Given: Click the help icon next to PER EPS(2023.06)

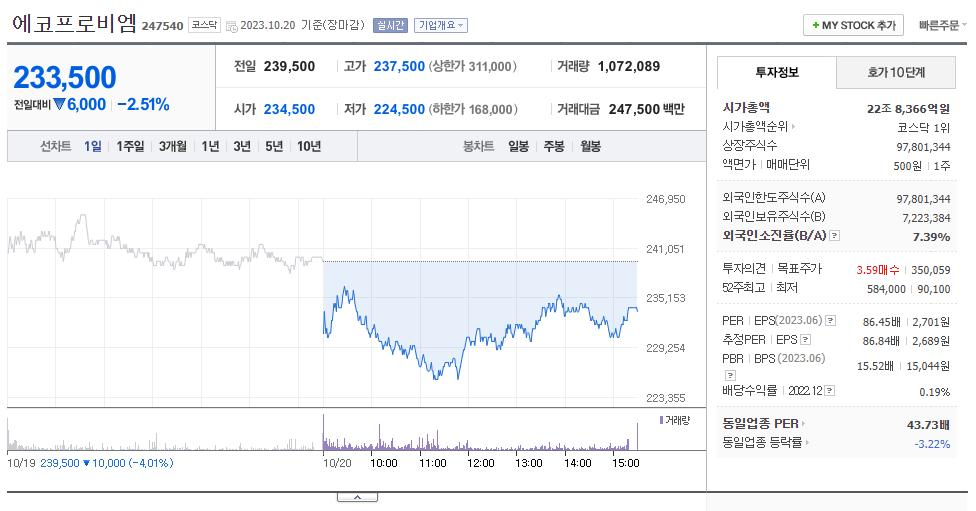Looking at the screenshot, I should (830, 321).
